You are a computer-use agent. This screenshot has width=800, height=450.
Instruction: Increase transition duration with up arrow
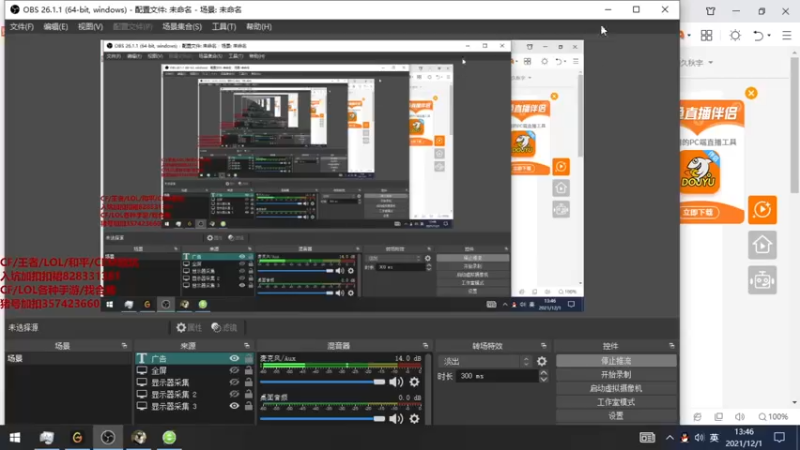coord(544,373)
